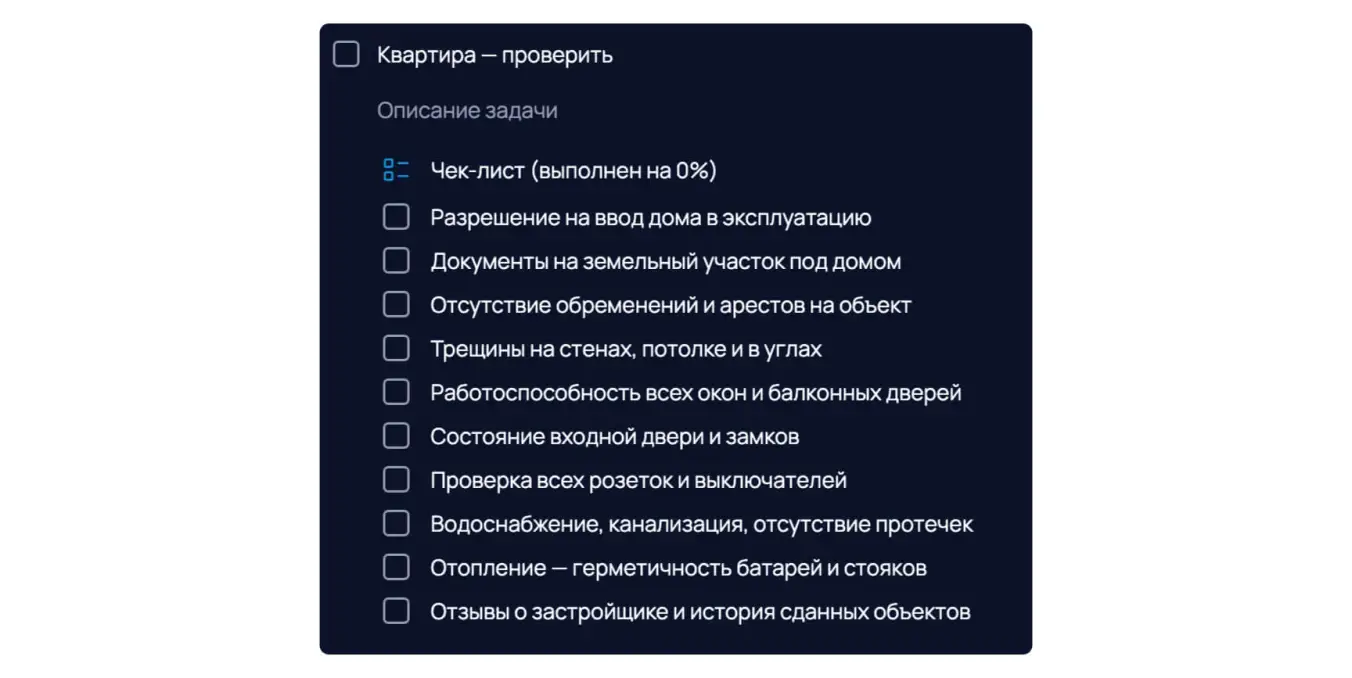Viewport: 1352px width, 678px height.
Task: Check Работоспособность всех окон и балконных дверей
Action: [396, 392]
